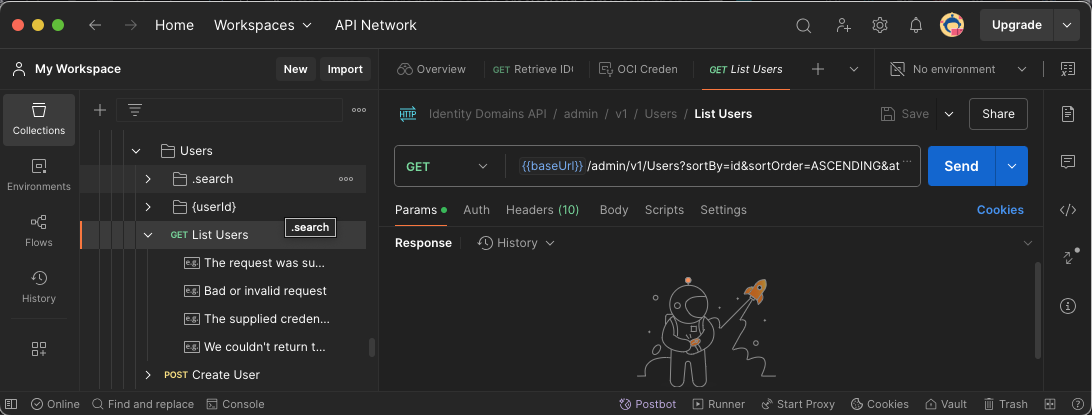Click the two-pane layout icon in status bar
This screenshot has width=1092, height=415.
pos(1050,404)
